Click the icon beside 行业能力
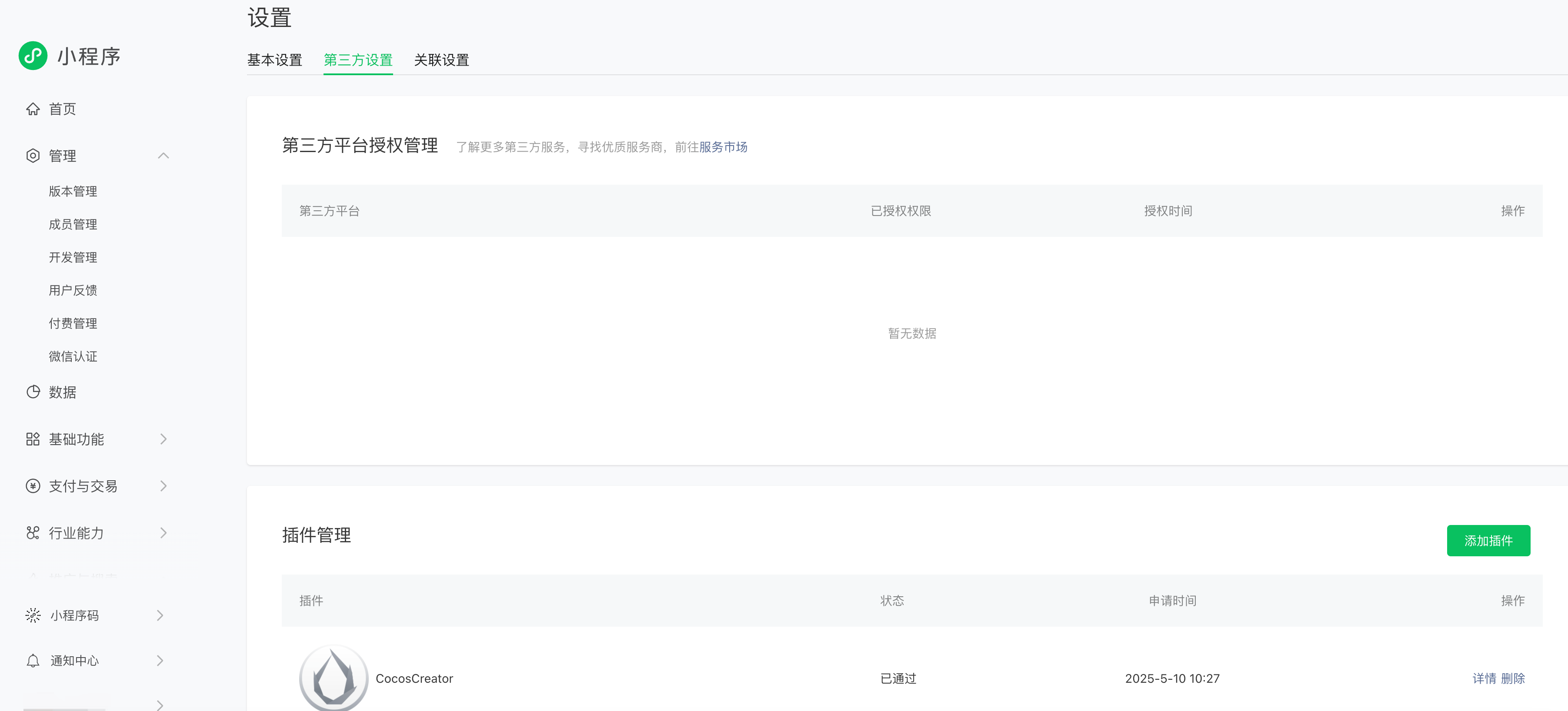Image resolution: width=1568 pixels, height=711 pixels. tap(33, 533)
